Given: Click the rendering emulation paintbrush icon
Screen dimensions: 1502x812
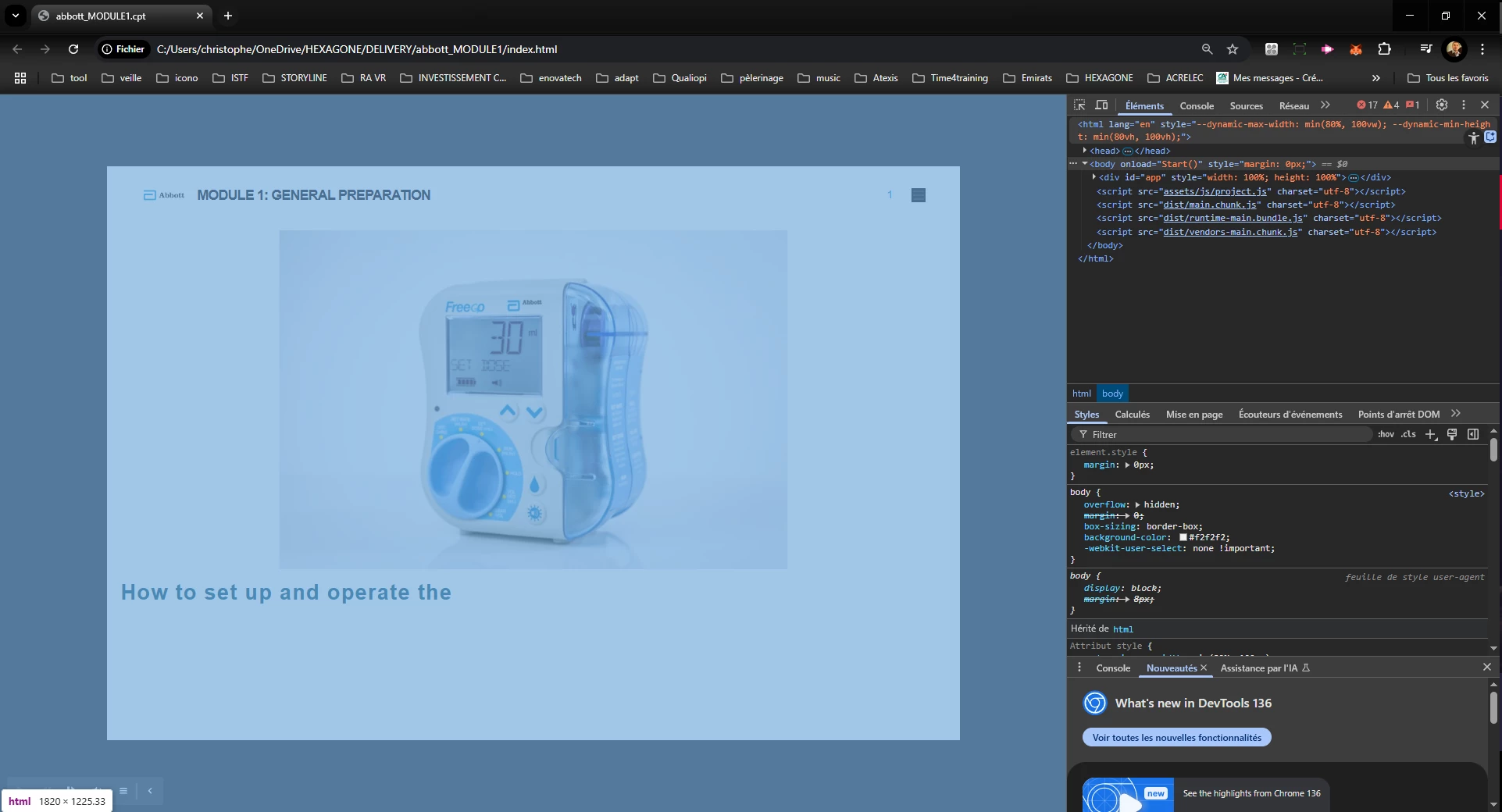Looking at the screenshot, I should coord(1452,434).
